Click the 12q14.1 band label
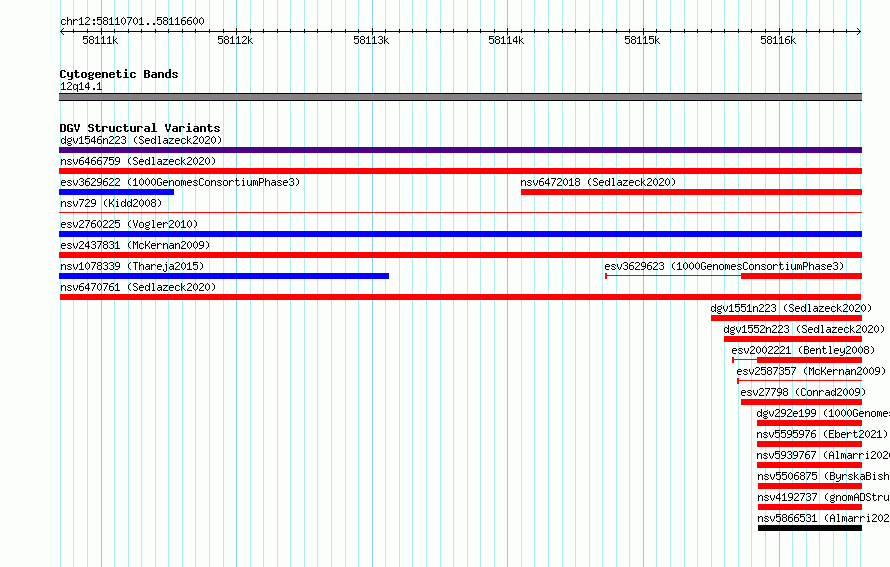Screen dimensions: 890x567 coord(81,86)
